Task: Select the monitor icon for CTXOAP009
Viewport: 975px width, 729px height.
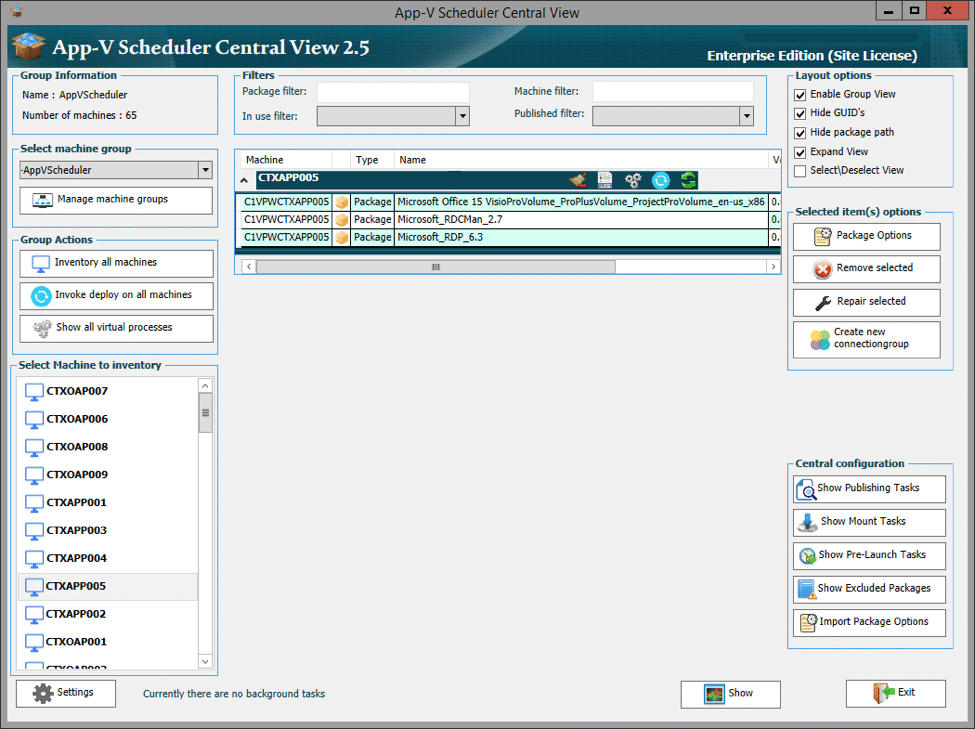Action: (34, 475)
